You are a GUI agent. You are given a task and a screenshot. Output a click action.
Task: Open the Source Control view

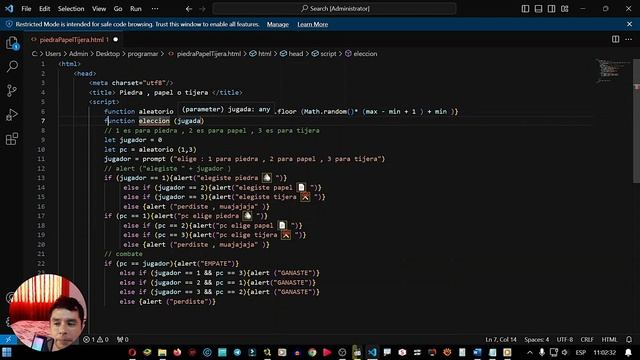point(12,90)
